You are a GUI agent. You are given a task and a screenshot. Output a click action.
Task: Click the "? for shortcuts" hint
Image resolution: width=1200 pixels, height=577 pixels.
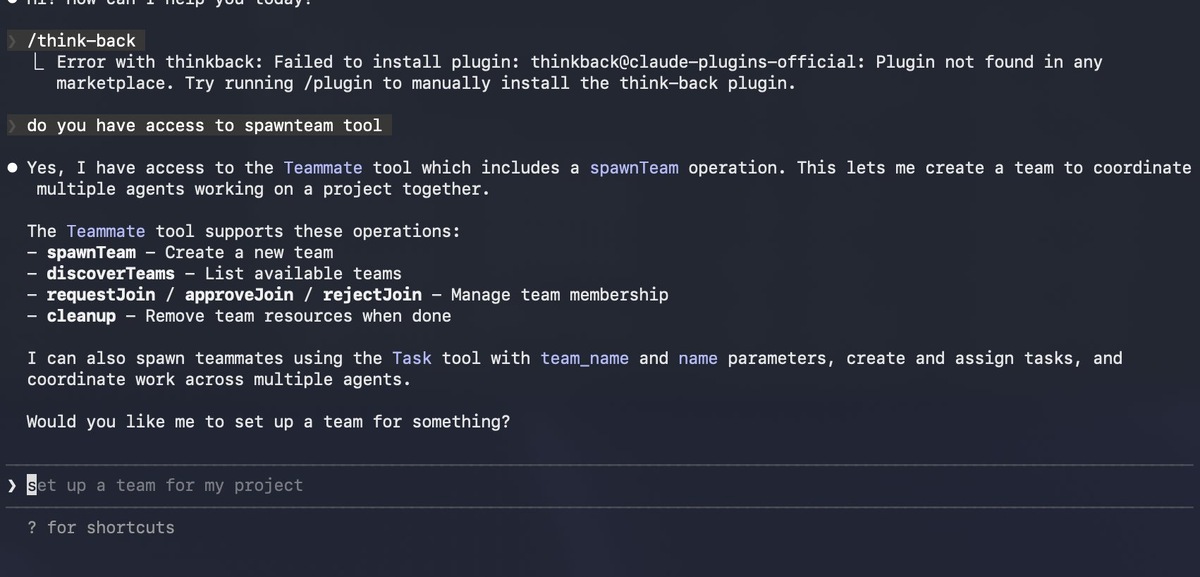click(100, 528)
